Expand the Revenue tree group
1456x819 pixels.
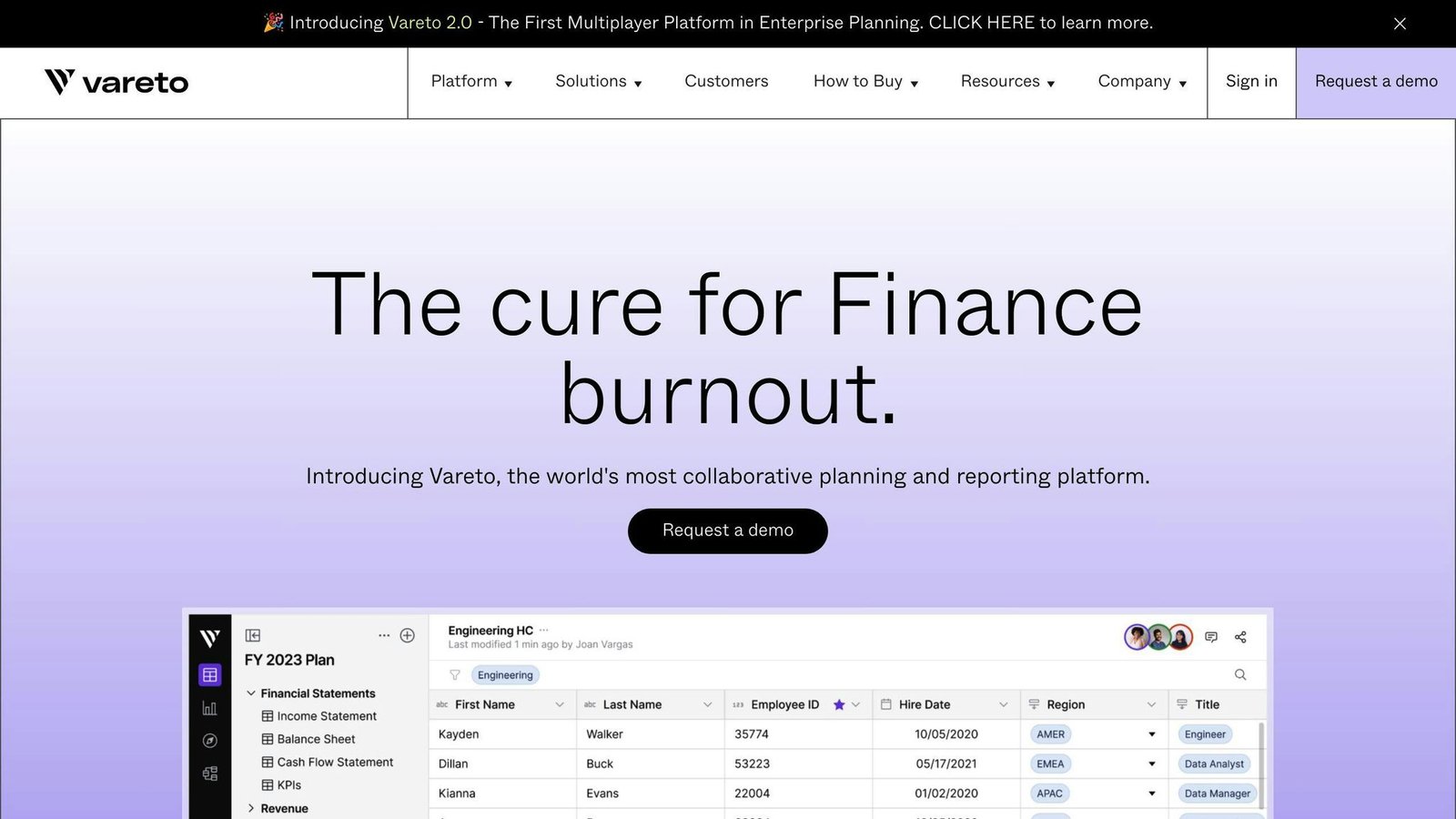(x=251, y=808)
